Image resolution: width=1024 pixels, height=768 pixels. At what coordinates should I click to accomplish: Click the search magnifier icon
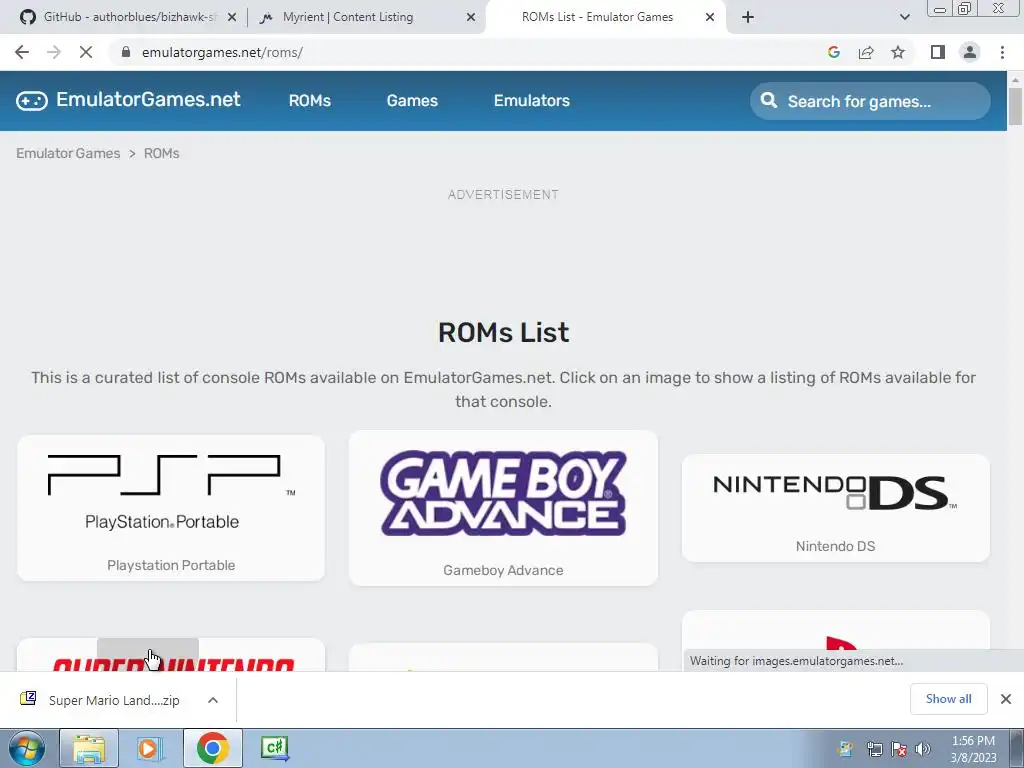769,101
